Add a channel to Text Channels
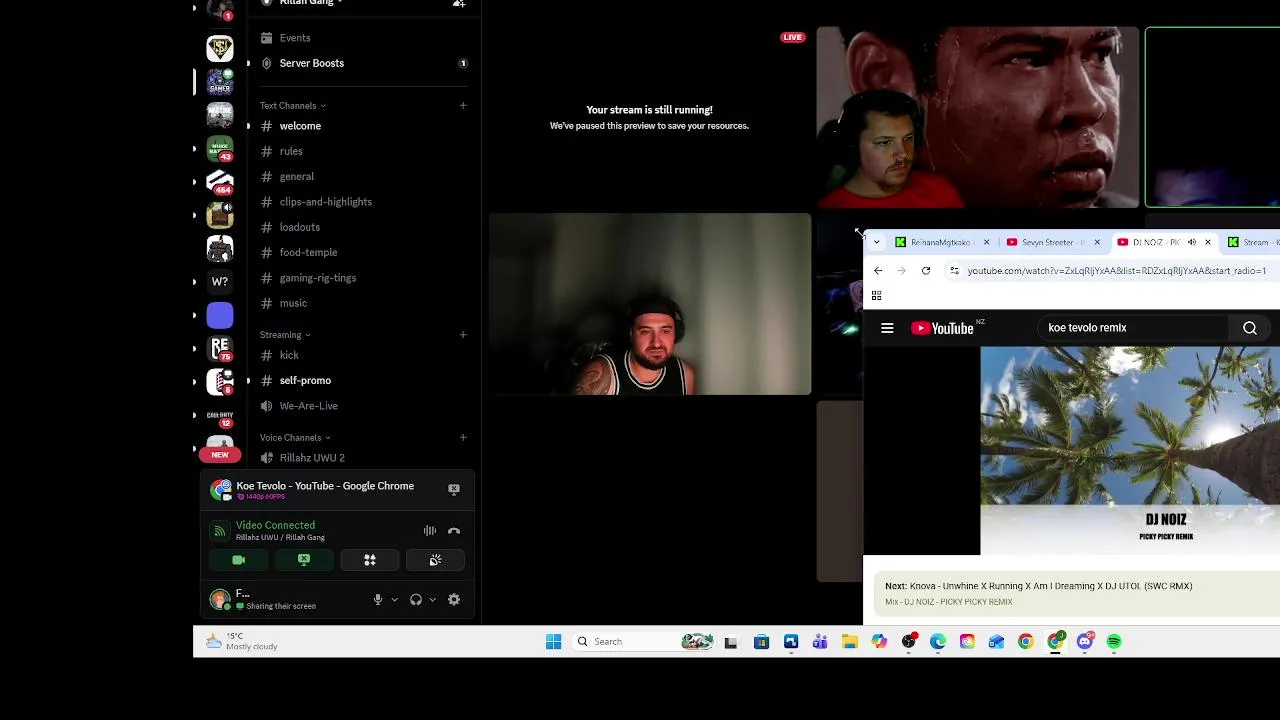1280x720 pixels. click(x=463, y=105)
